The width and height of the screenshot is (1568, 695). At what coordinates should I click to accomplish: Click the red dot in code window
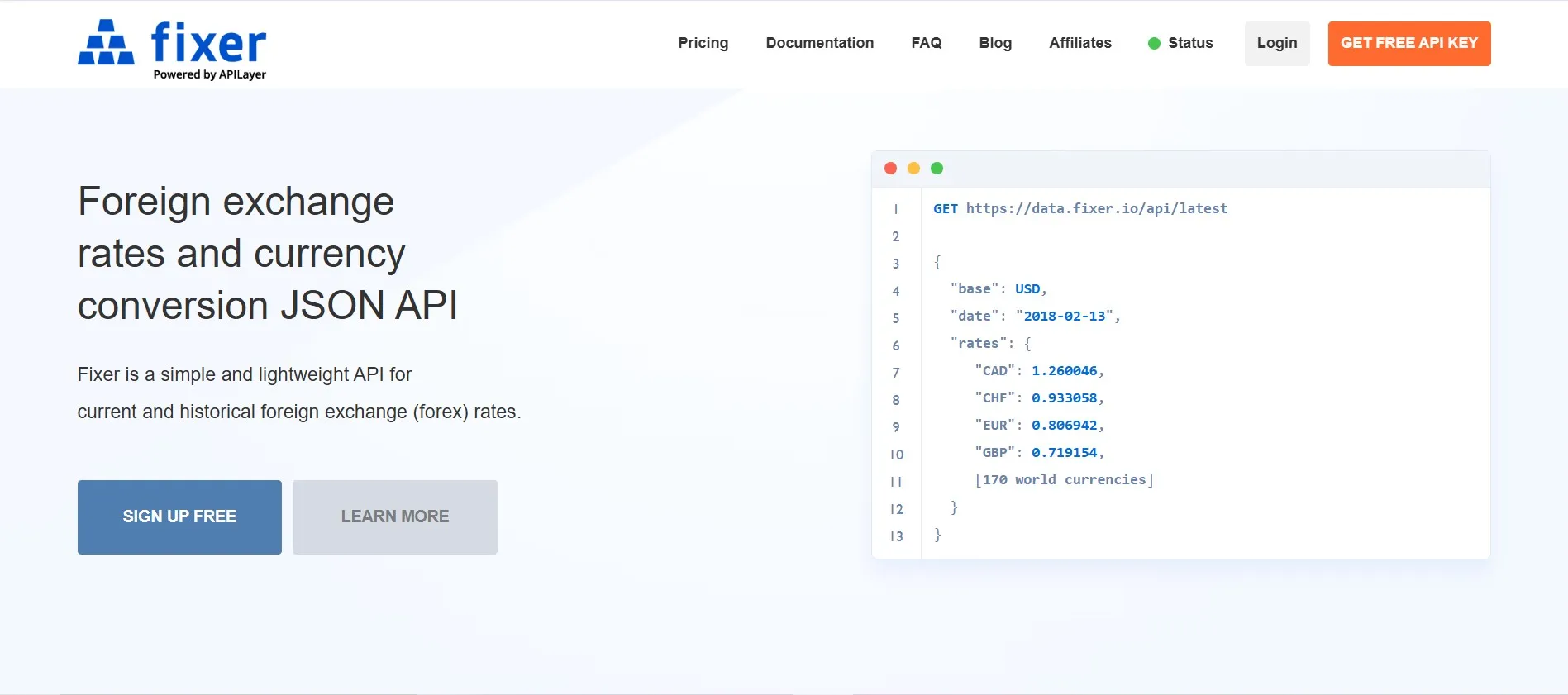[890, 169]
